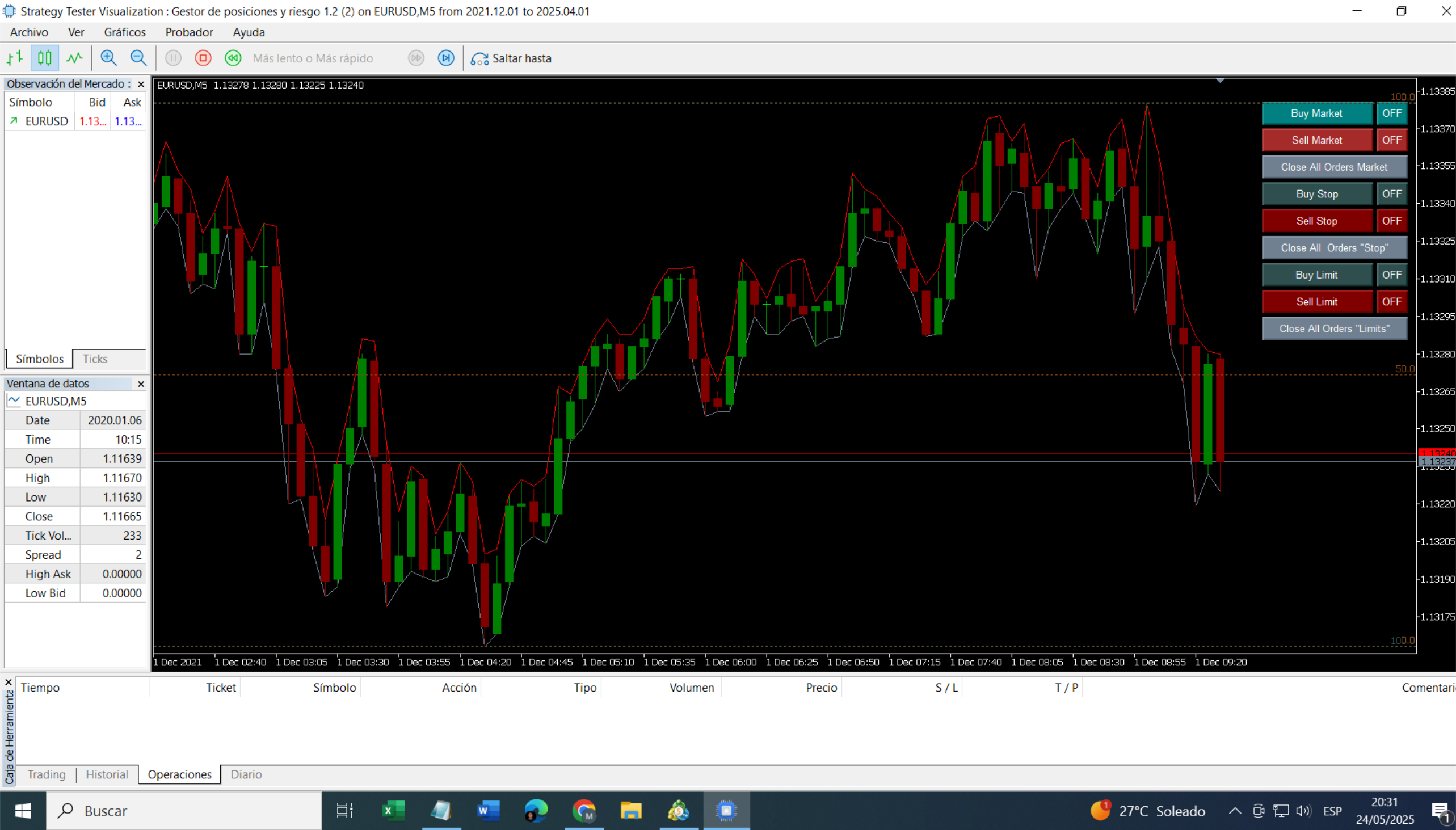The image size is (1456, 830).
Task: Open the Windows Start menu
Action: pos(23,811)
